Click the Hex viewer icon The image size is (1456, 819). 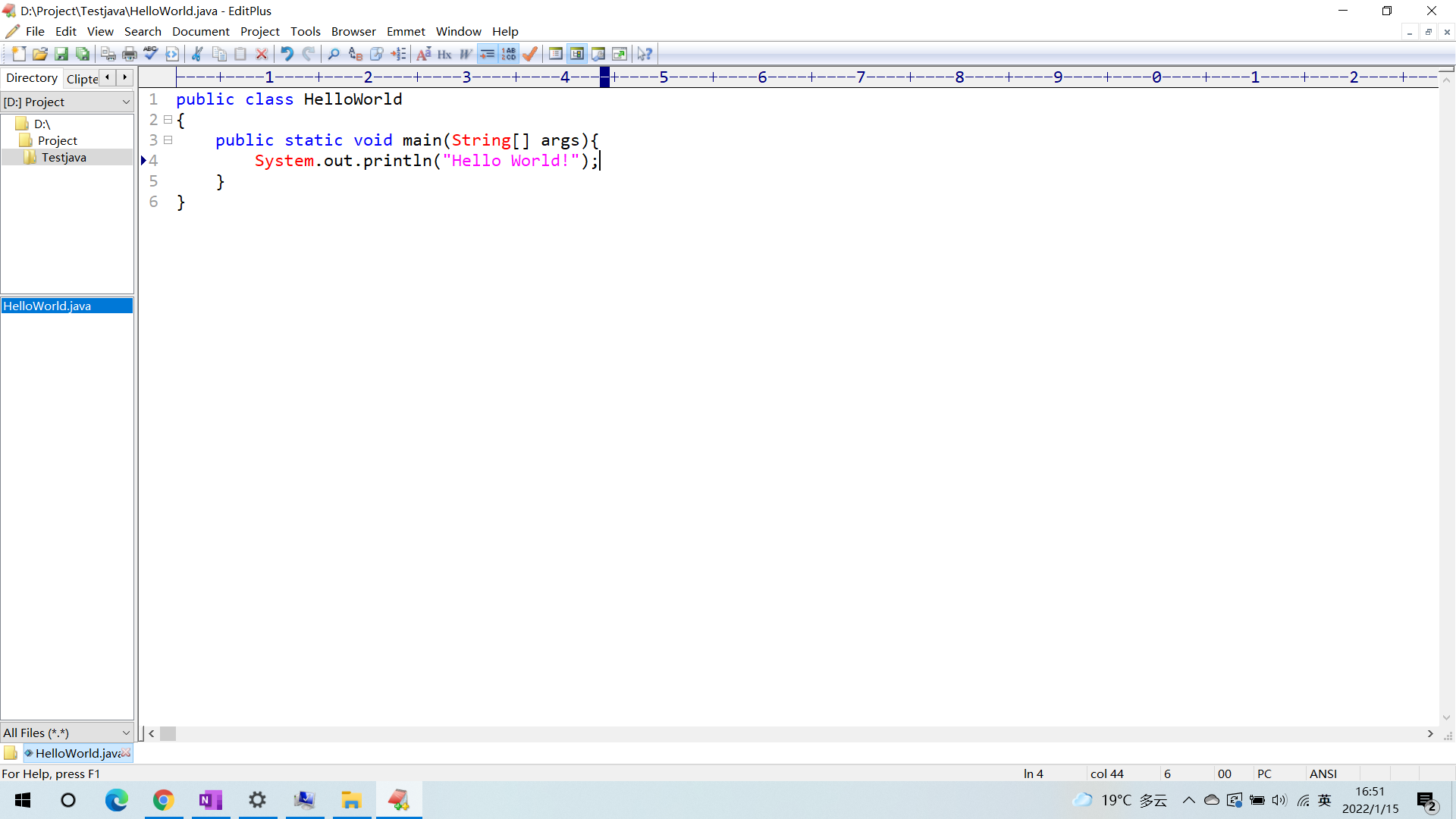point(445,54)
